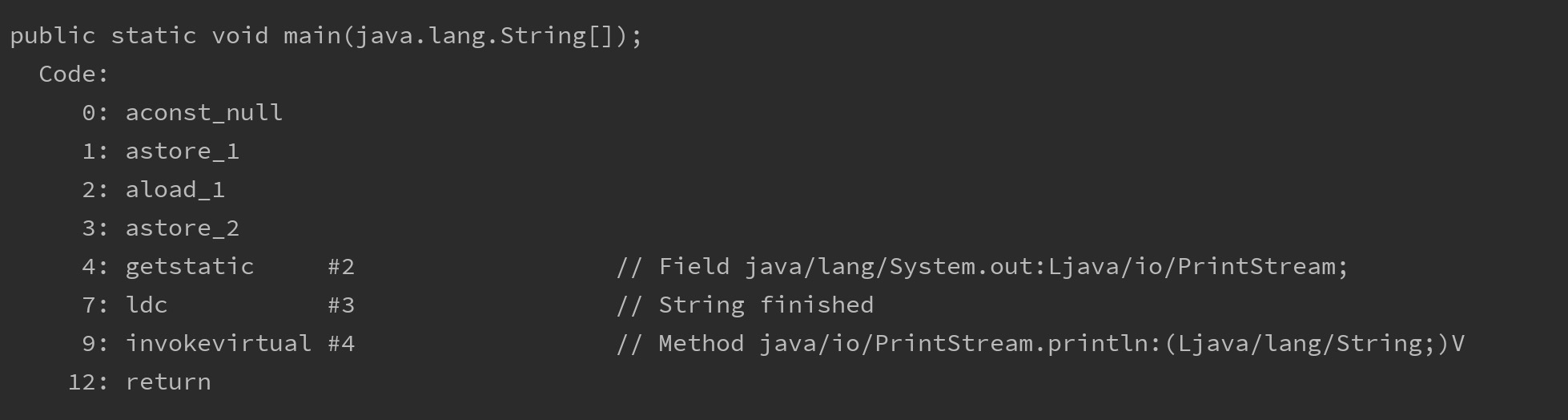Screen dimensions: 1568x420
Task: Click the #3 constant pool reference
Action: [x=341, y=305]
